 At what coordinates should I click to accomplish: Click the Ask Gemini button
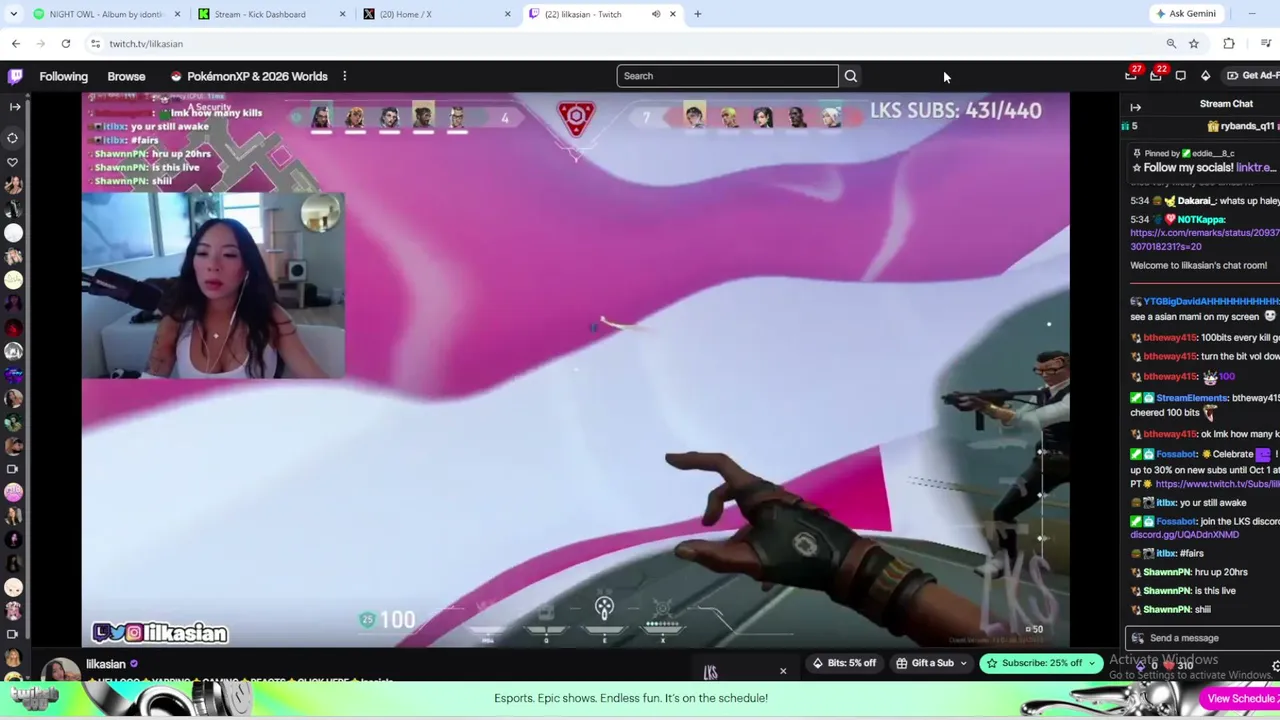[1186, 14]
